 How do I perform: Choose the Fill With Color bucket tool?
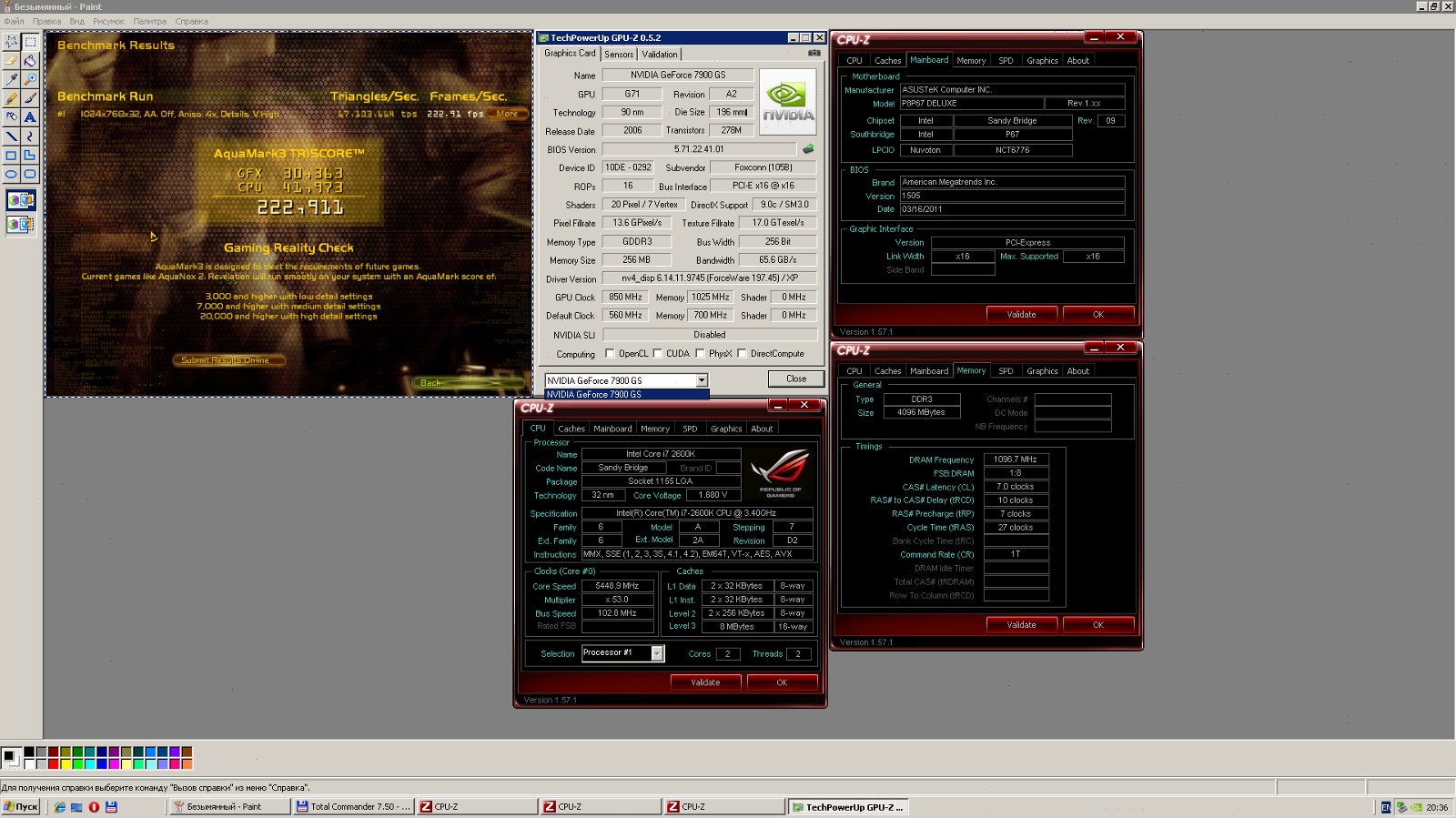click(x=30, y=61)
